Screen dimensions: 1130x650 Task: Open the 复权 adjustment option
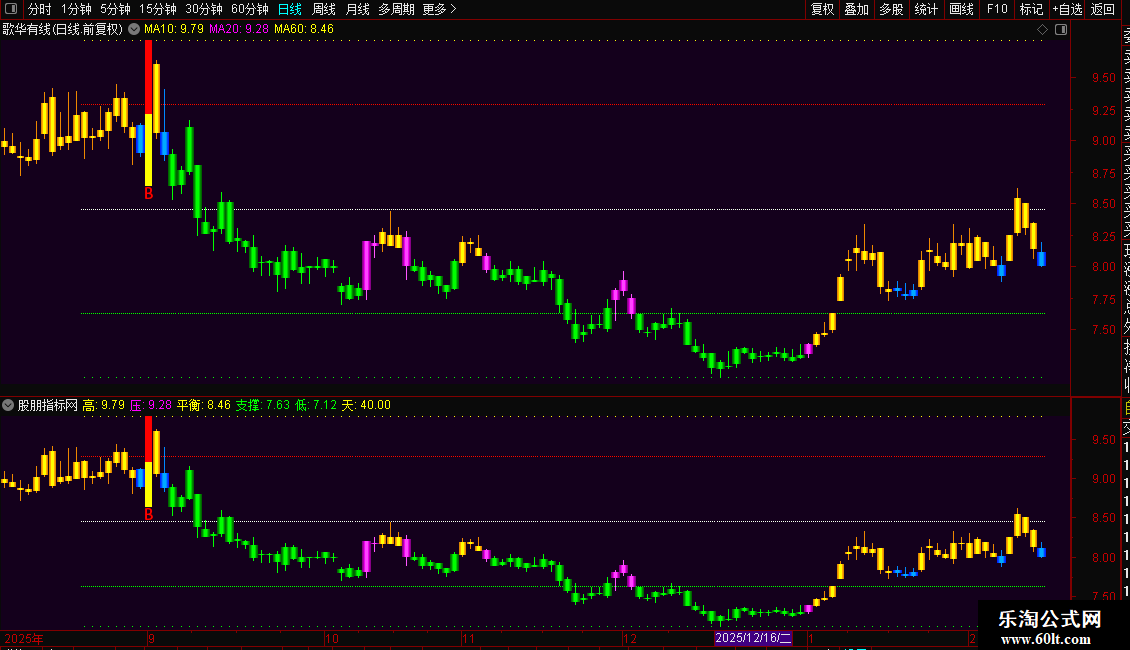tap(822, 9)
